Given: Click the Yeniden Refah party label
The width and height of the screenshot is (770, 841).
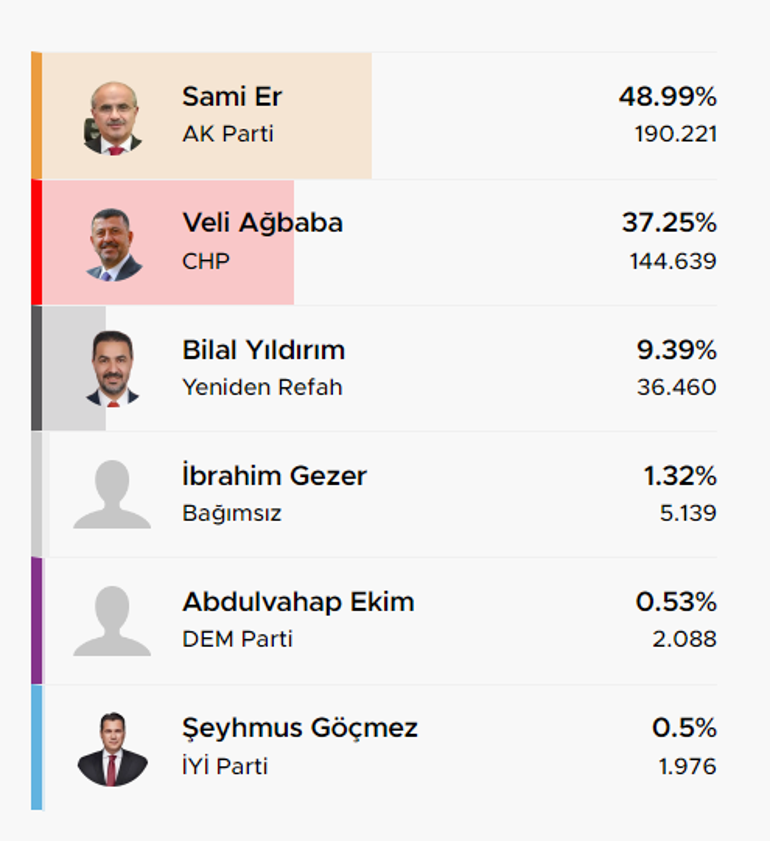Looking at the screenshot, I should tap(262, 387).
